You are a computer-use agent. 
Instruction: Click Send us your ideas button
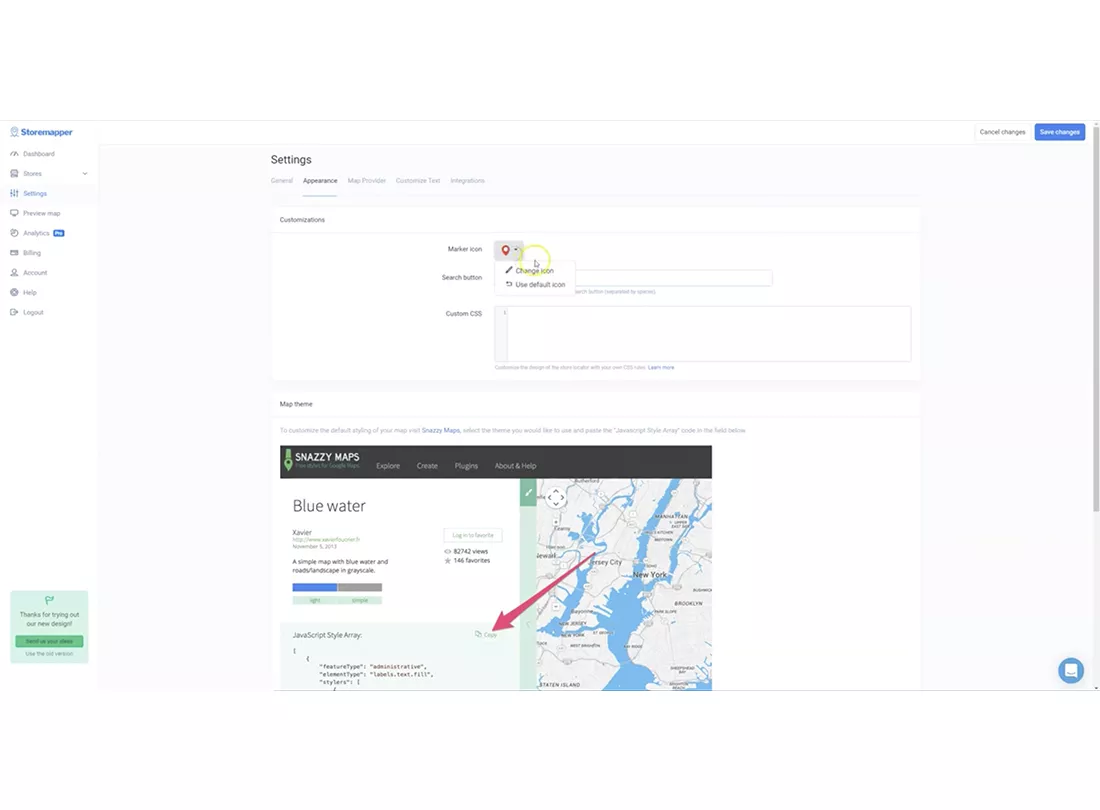click(x=49, y=641)
